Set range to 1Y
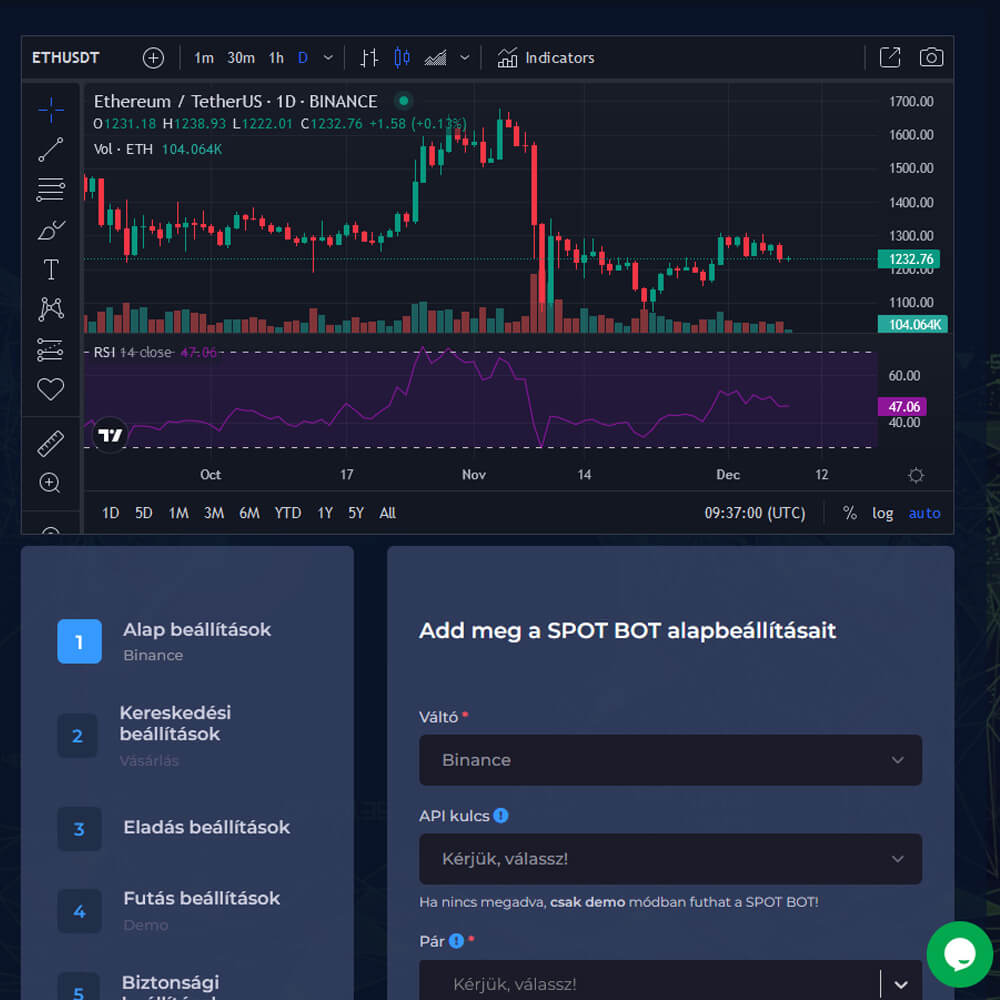 [x=325, y=513]
